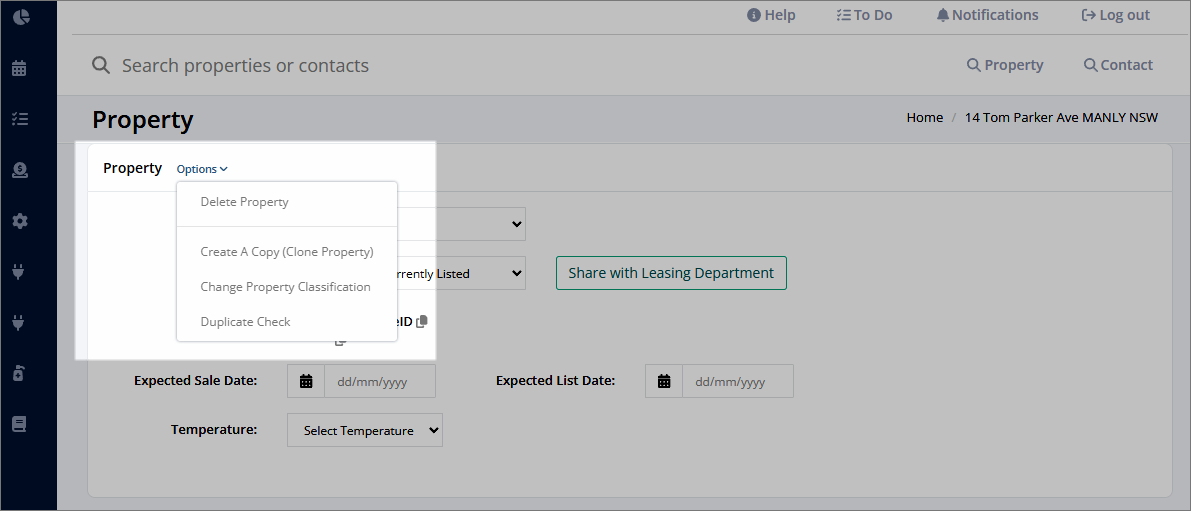The height and width of the screenshot is (511, 1191).
Task: Click Log out
Action: tap(1116, 15)
